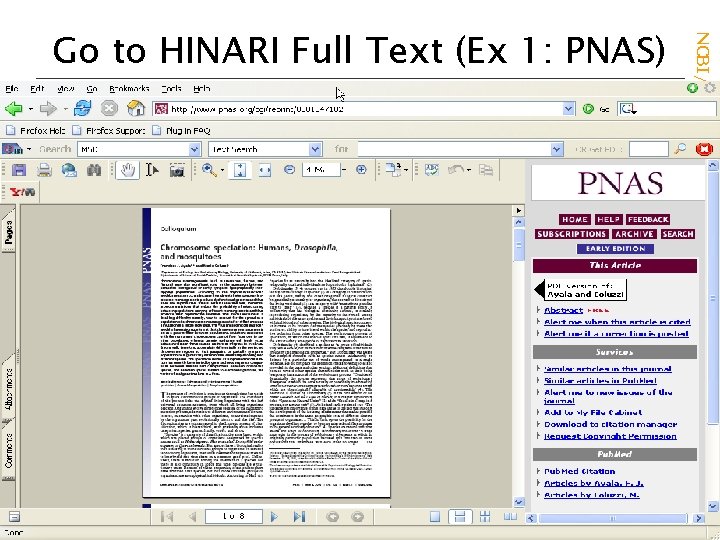This screenshot has width=720, height=540.
Task: Click the EARLY EDITION button
Action: pos(615,249)
